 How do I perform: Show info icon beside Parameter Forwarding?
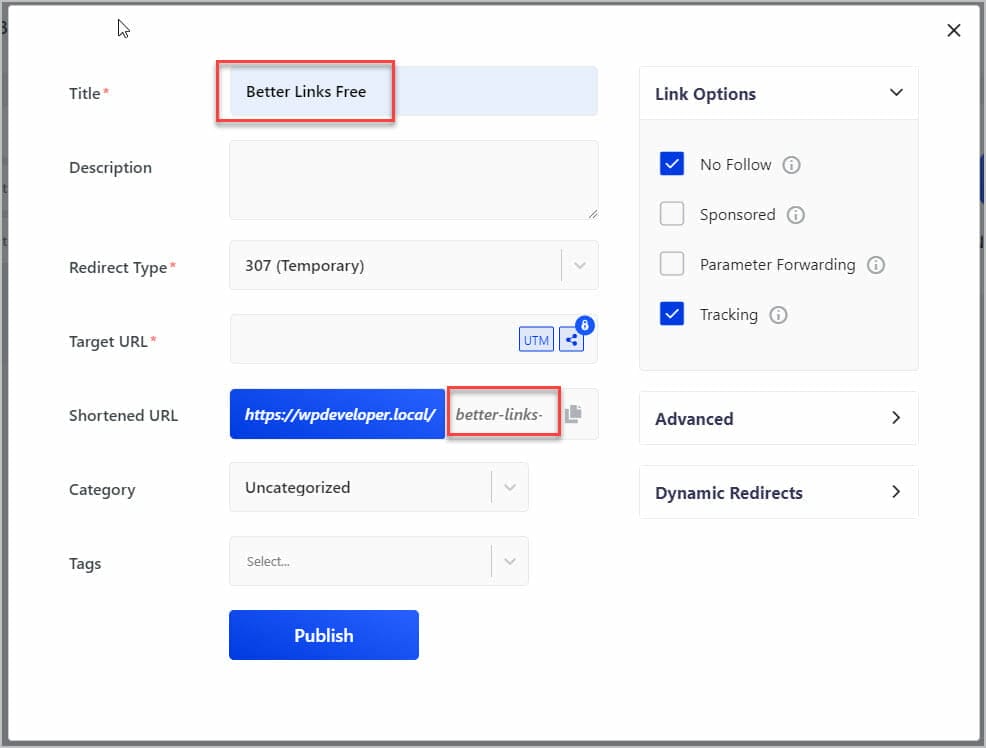tap(876, 265)
